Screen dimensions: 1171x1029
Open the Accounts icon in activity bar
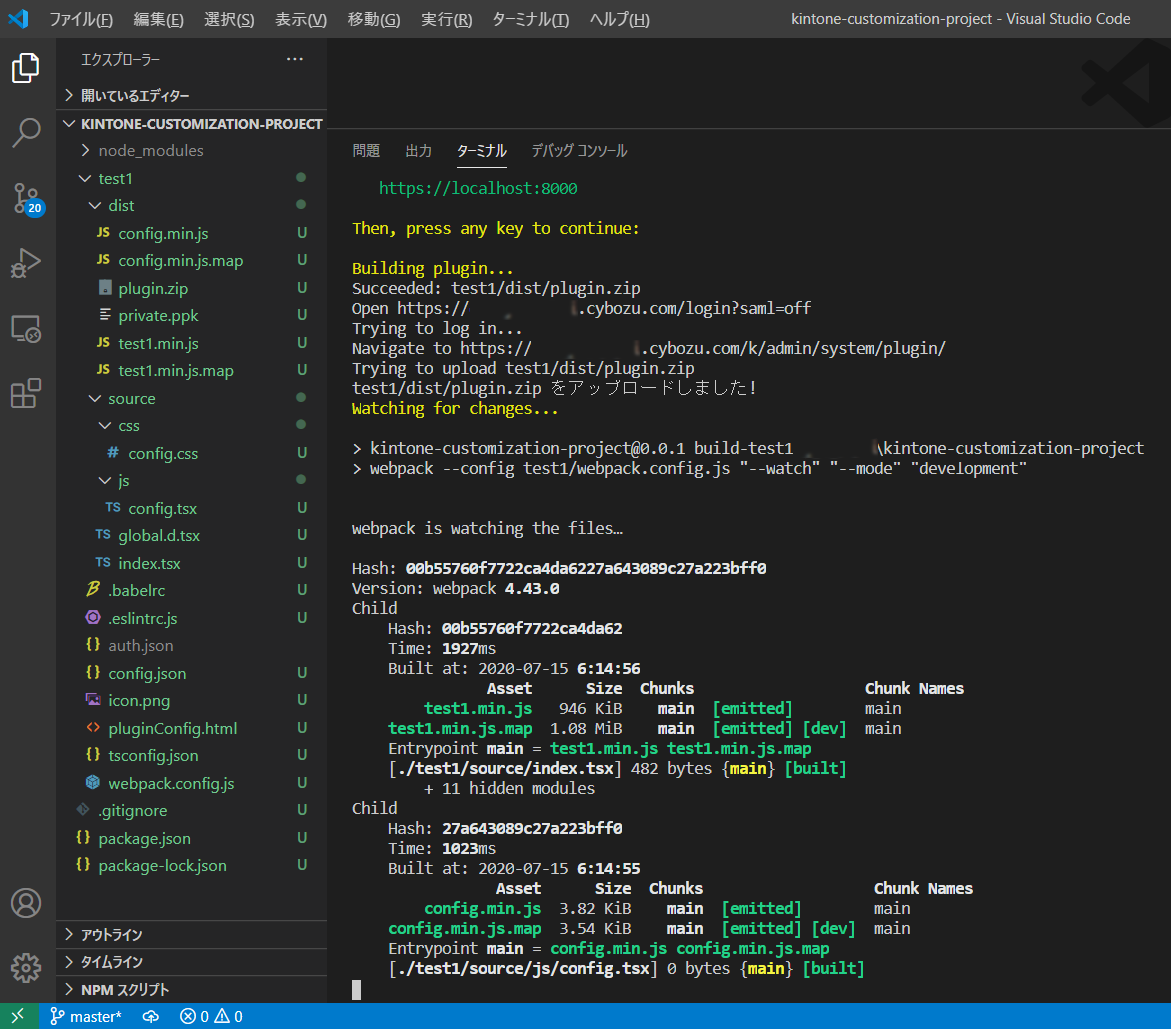pyautogui.click(x=26, y=903)
